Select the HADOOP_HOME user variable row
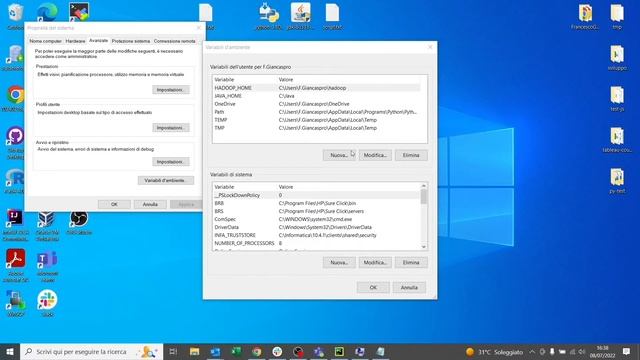This screenshot has width=640, height=360. pos(316,88)
